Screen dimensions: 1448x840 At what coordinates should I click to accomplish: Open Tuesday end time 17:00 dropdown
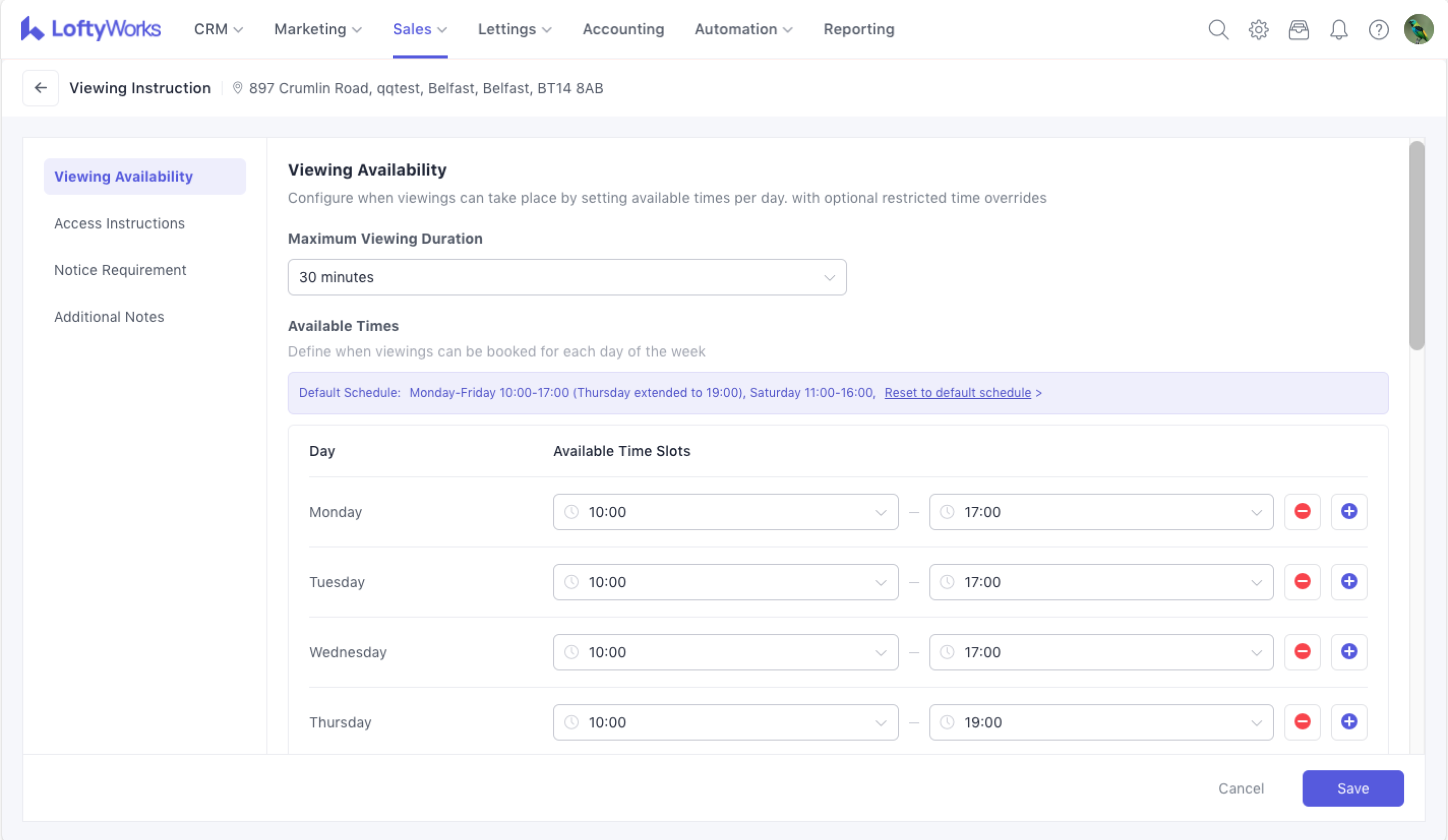click(1100, 581)
